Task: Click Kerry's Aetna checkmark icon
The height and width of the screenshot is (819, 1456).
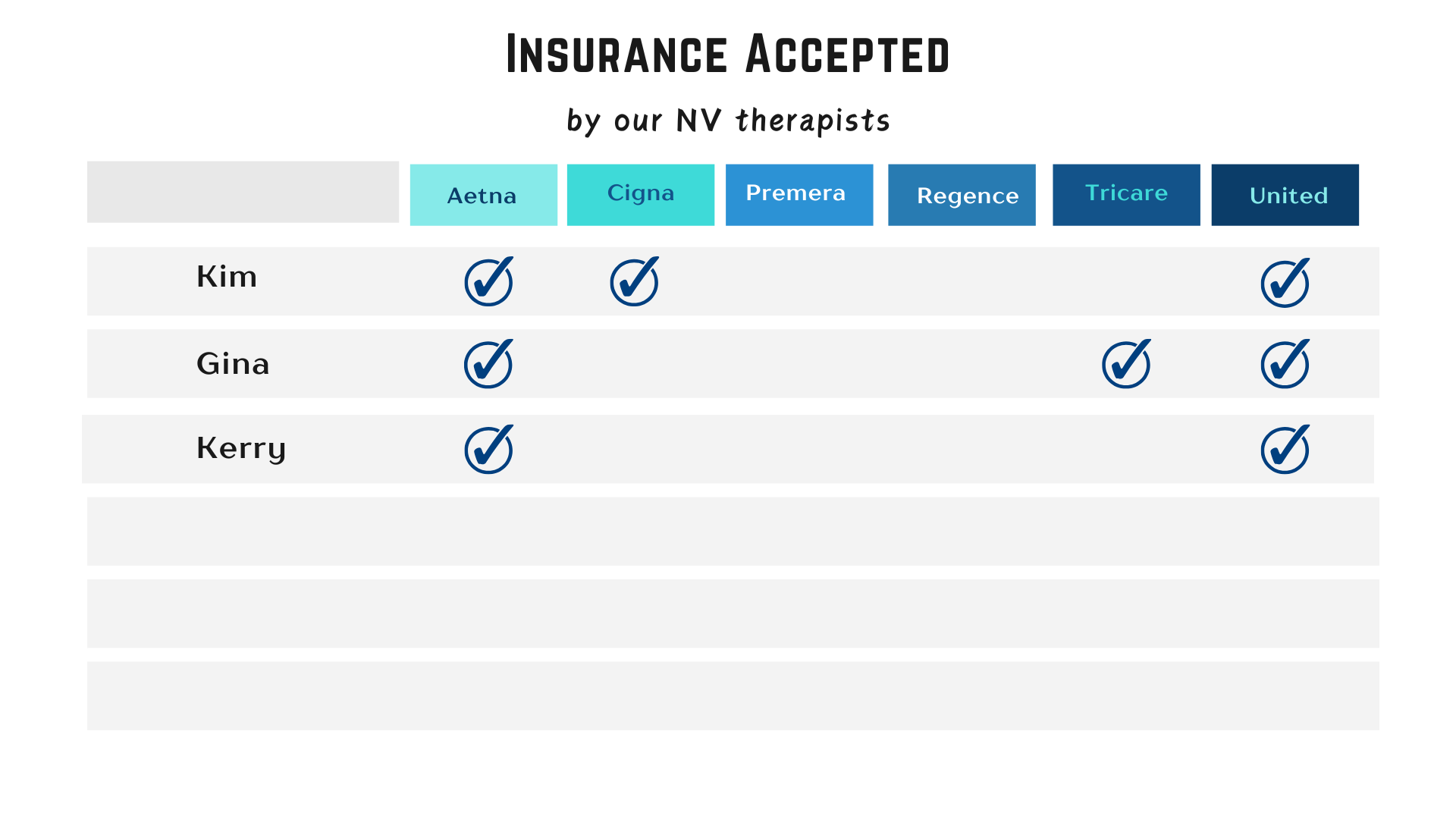Action: [489, 450]
